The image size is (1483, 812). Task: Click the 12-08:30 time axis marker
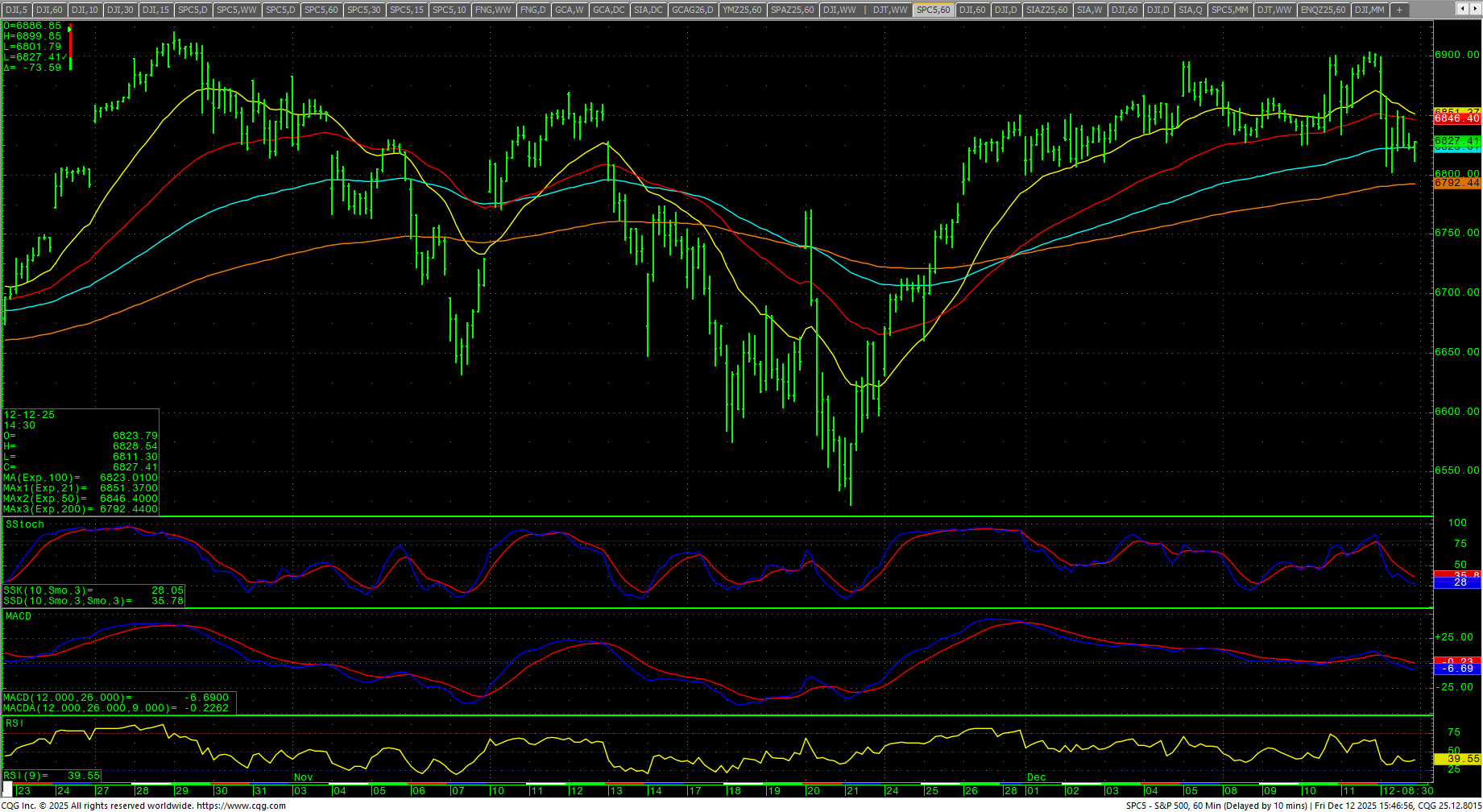pyautogui.click(x=1406, y=790)
